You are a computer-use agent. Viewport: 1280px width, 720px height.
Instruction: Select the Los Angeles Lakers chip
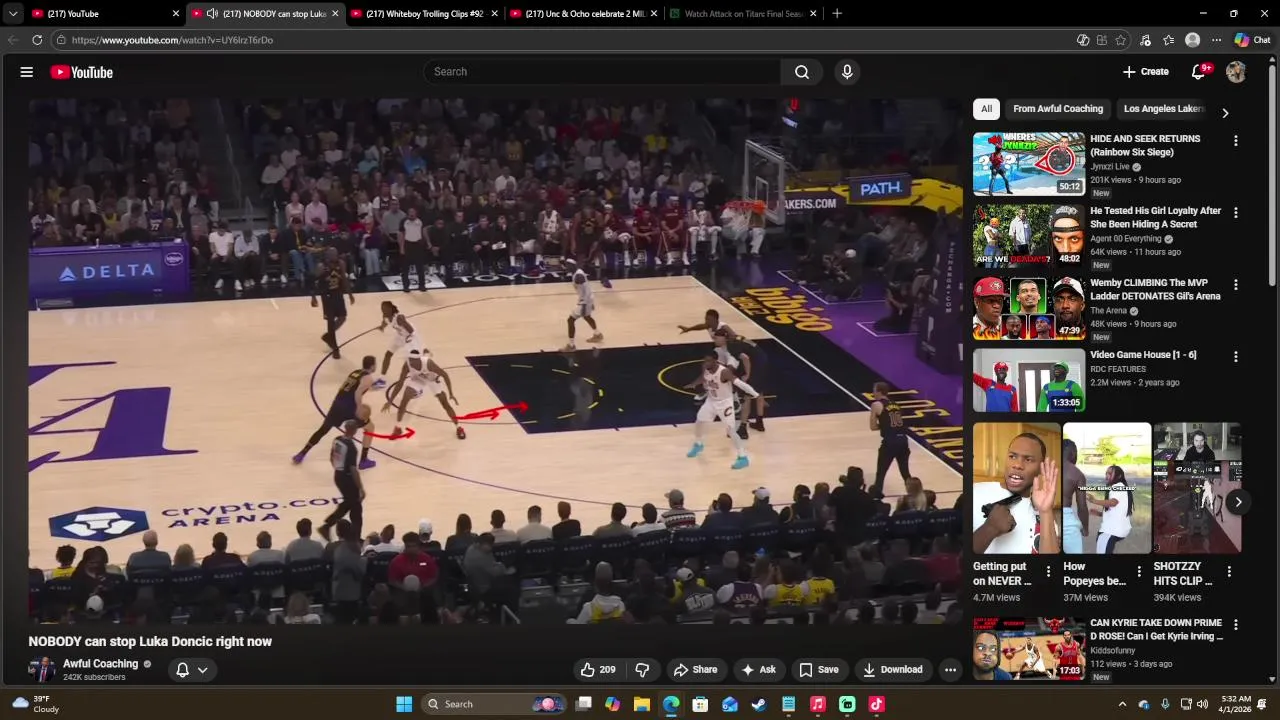(1163, 109)
